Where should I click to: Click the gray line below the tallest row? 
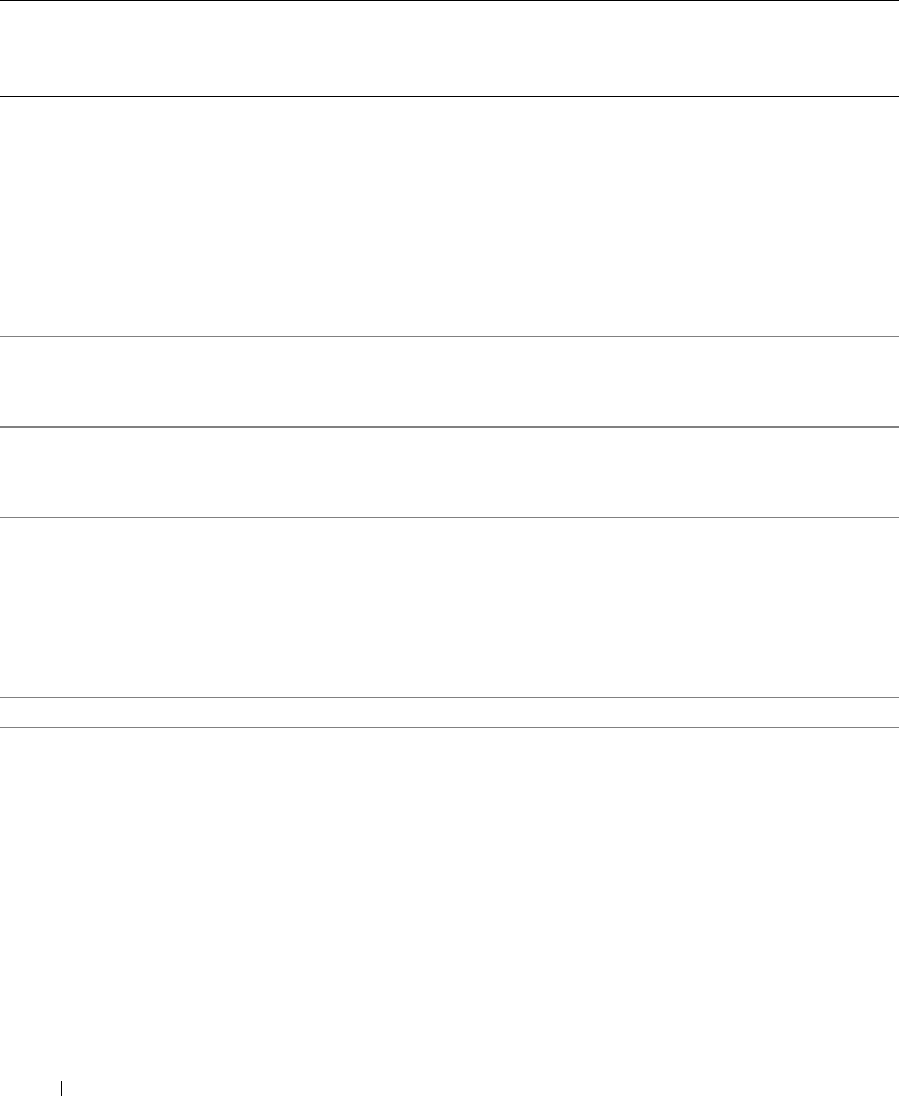coord(450,336)
